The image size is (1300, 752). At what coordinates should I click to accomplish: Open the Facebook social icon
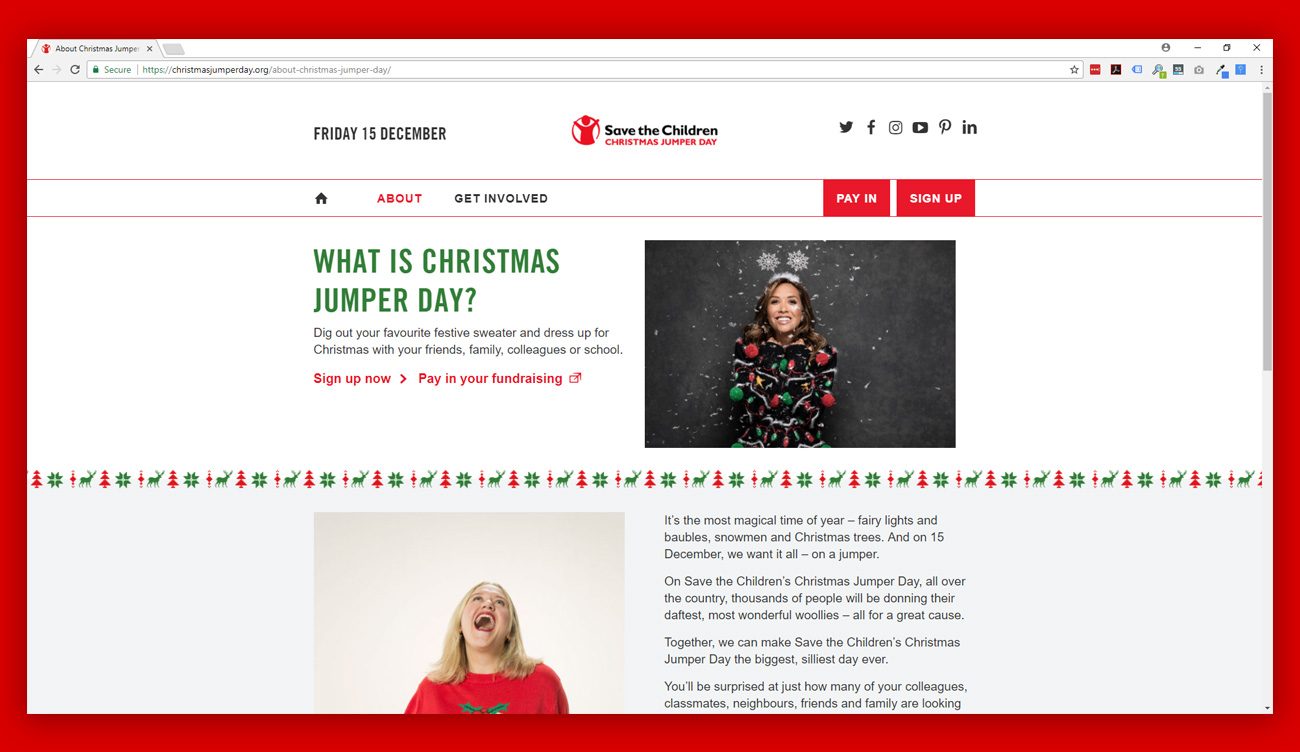coord(871,127)
